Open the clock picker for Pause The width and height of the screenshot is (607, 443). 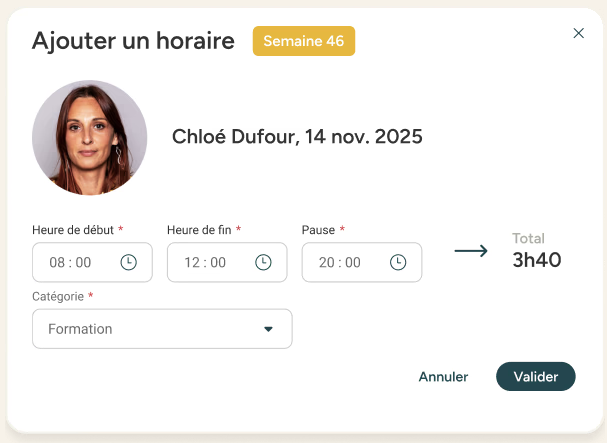(398, 262)
